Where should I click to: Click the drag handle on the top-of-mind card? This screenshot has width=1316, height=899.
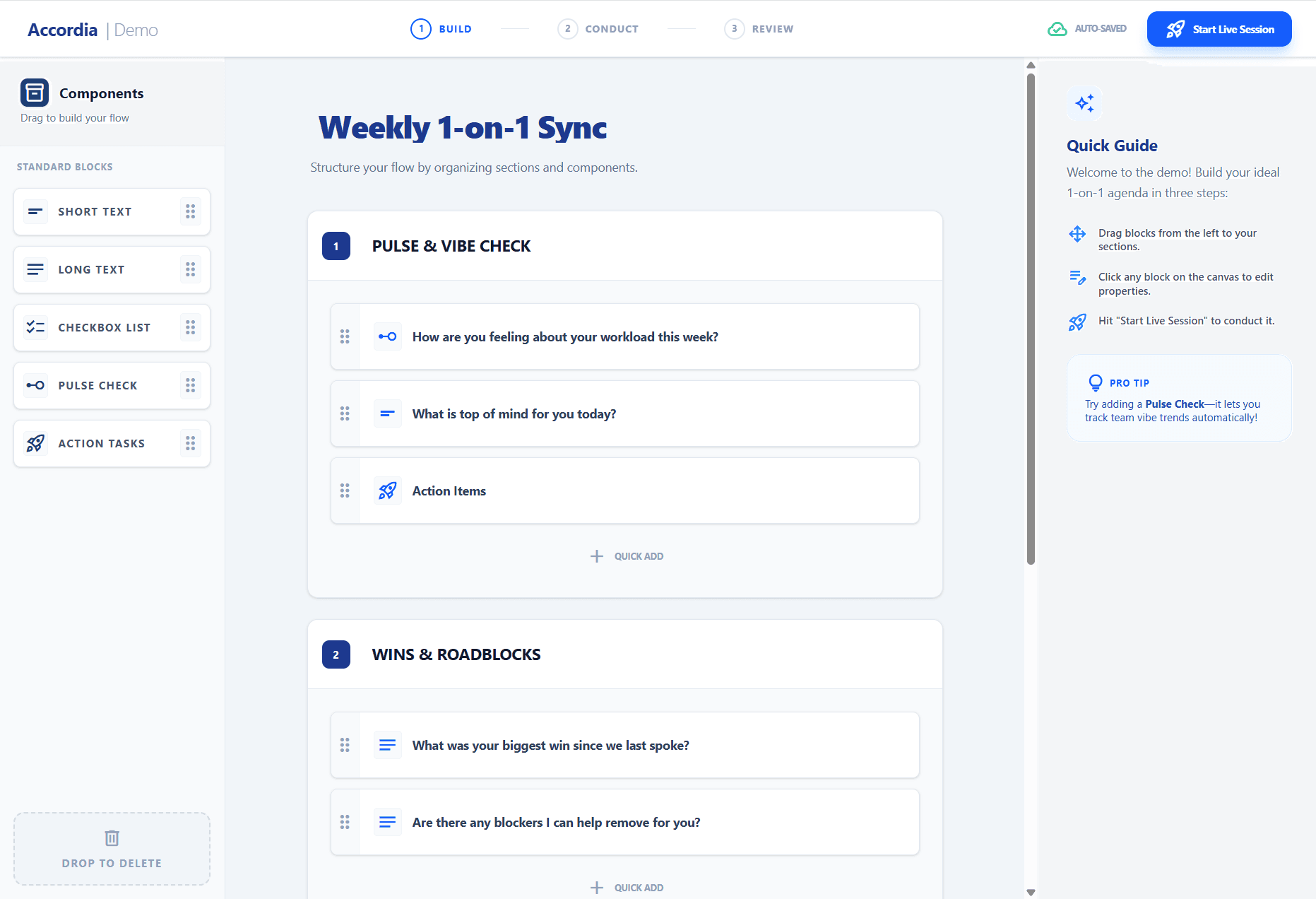click(345, 414)
